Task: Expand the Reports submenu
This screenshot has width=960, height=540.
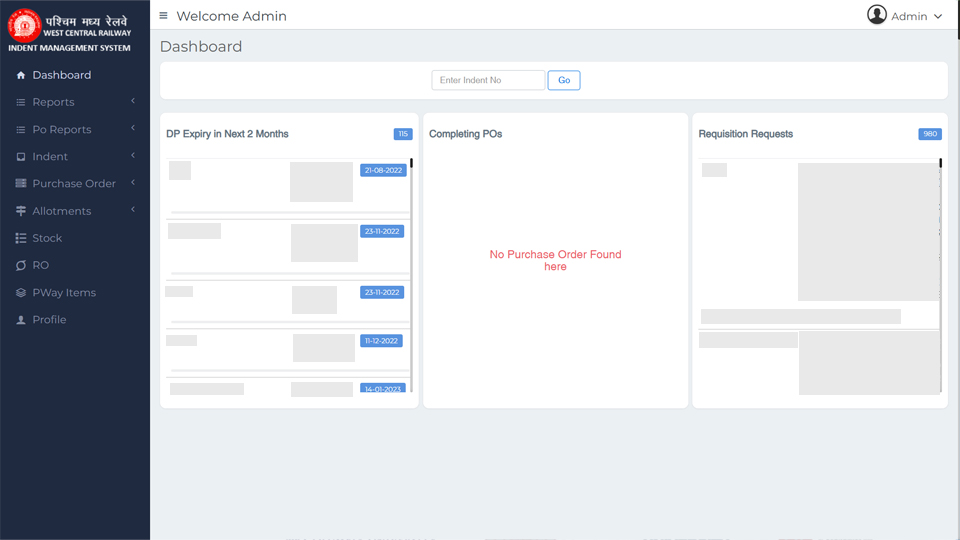Action: 133,101
